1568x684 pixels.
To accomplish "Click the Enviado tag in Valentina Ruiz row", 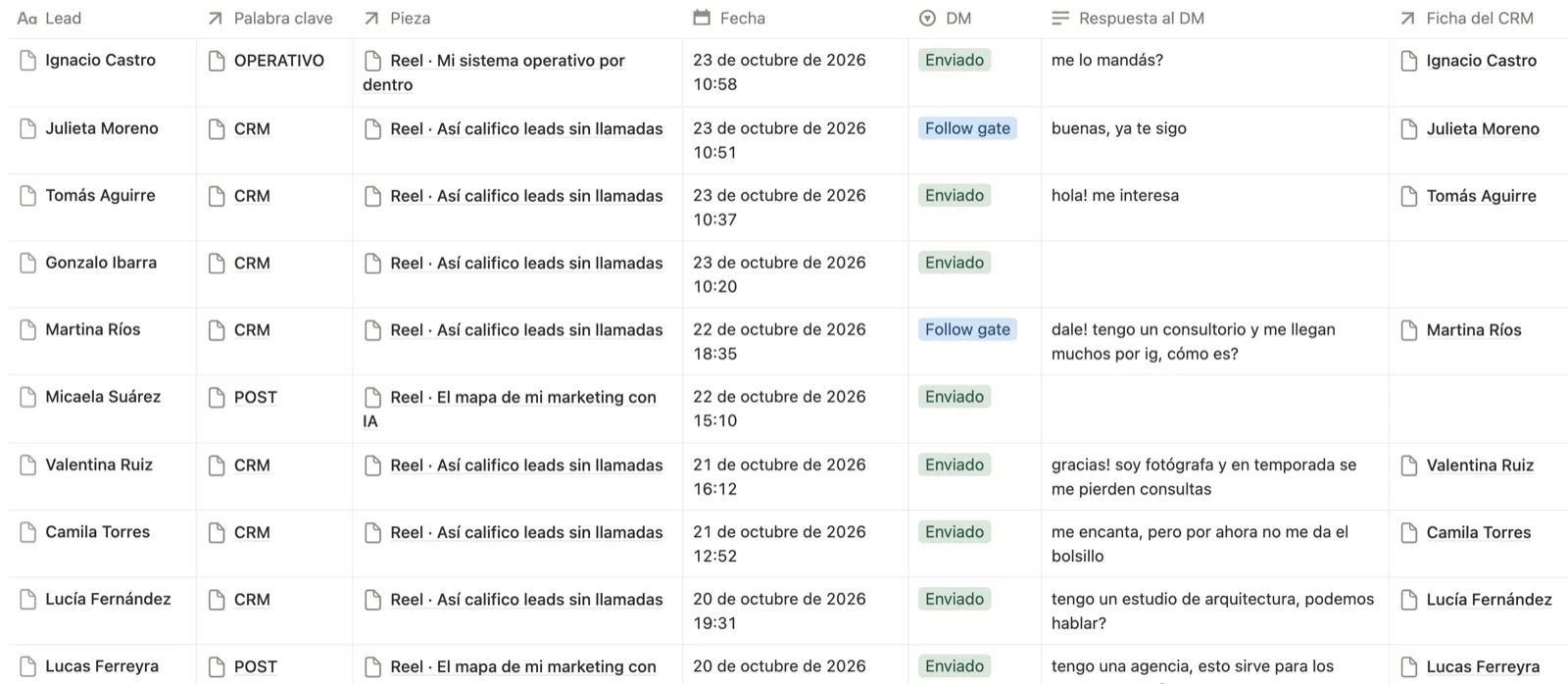I will [955, 464].
